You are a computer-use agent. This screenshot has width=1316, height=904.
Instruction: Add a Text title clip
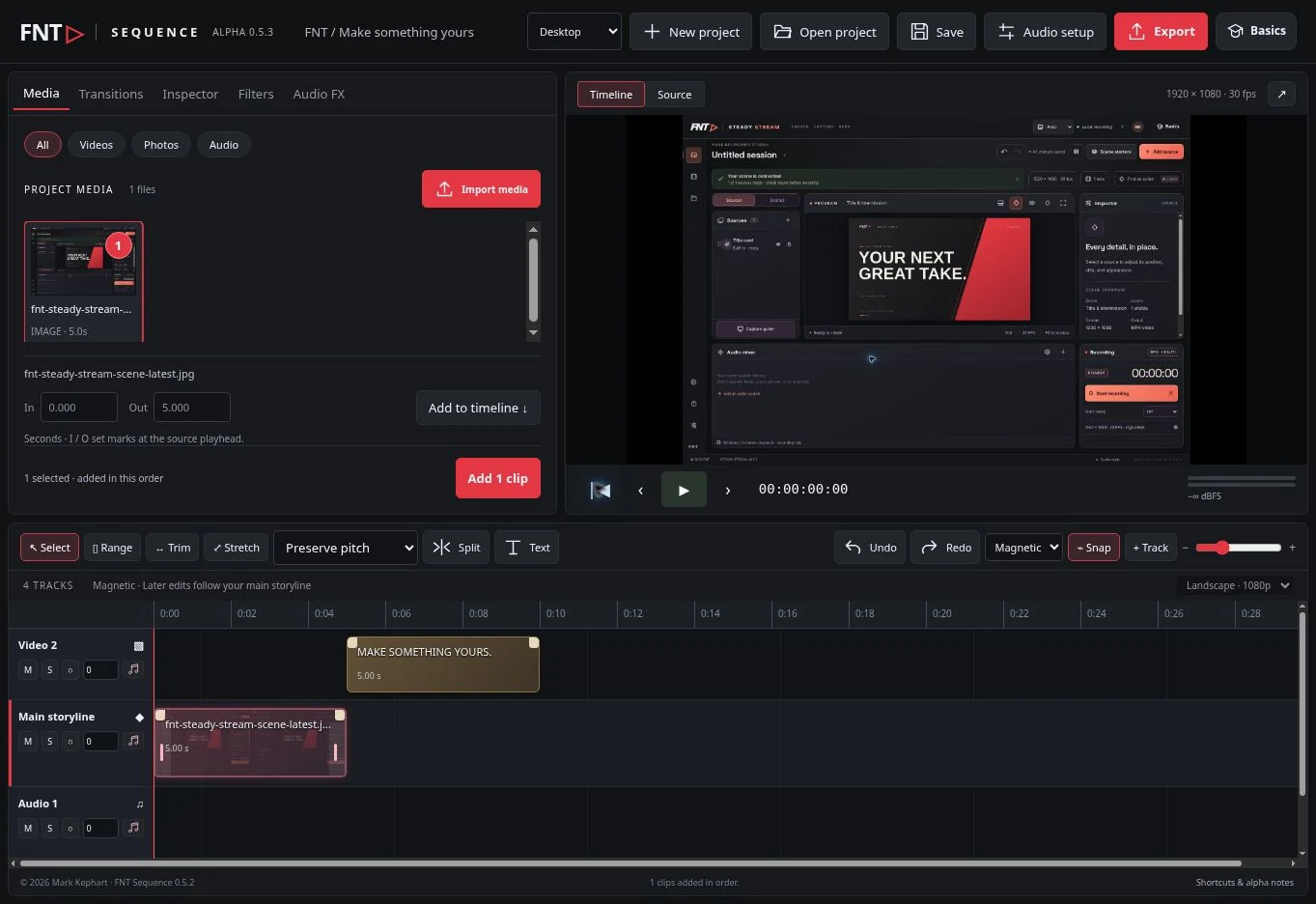[x=527, y=548]
